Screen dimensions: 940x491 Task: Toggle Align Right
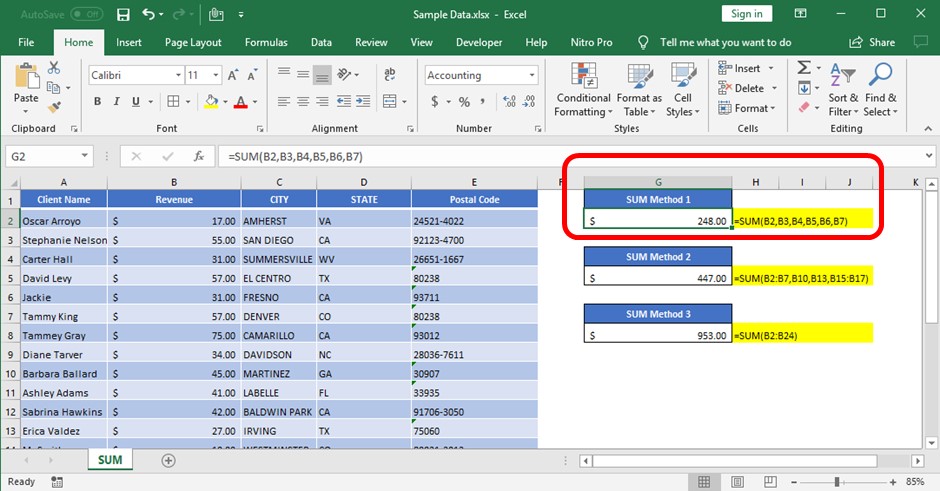(323, 101)
